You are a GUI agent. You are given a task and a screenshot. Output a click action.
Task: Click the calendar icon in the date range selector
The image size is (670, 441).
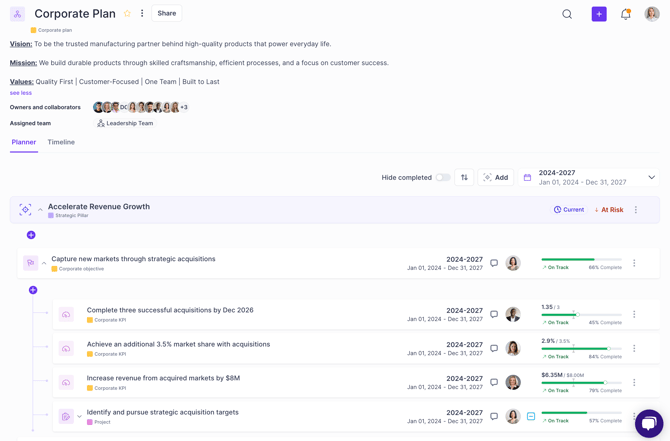coord(527,177)
